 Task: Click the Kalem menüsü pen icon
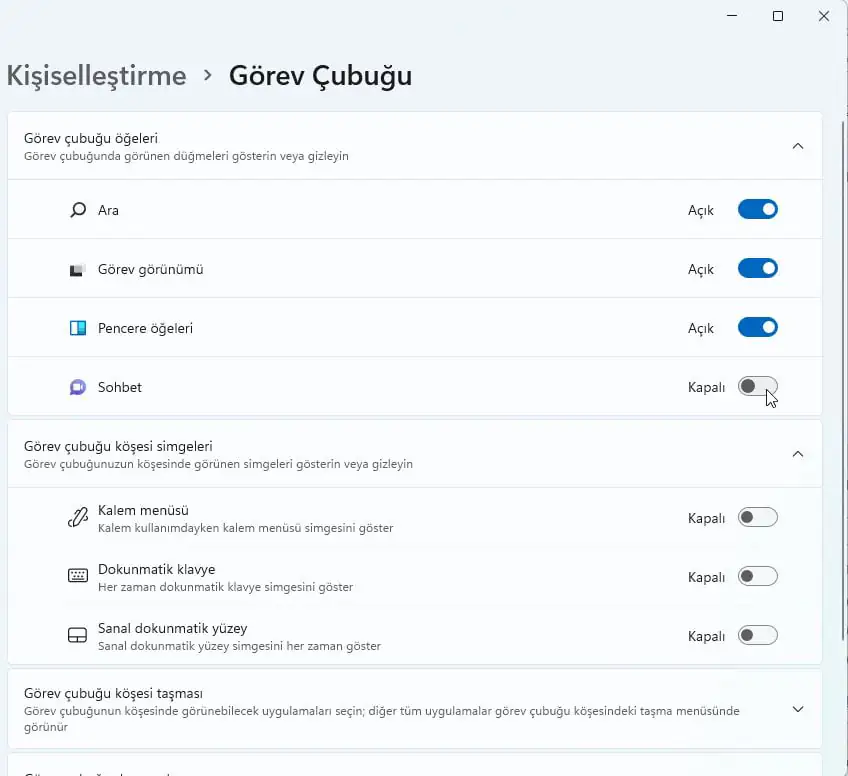[x=77, y=517]
